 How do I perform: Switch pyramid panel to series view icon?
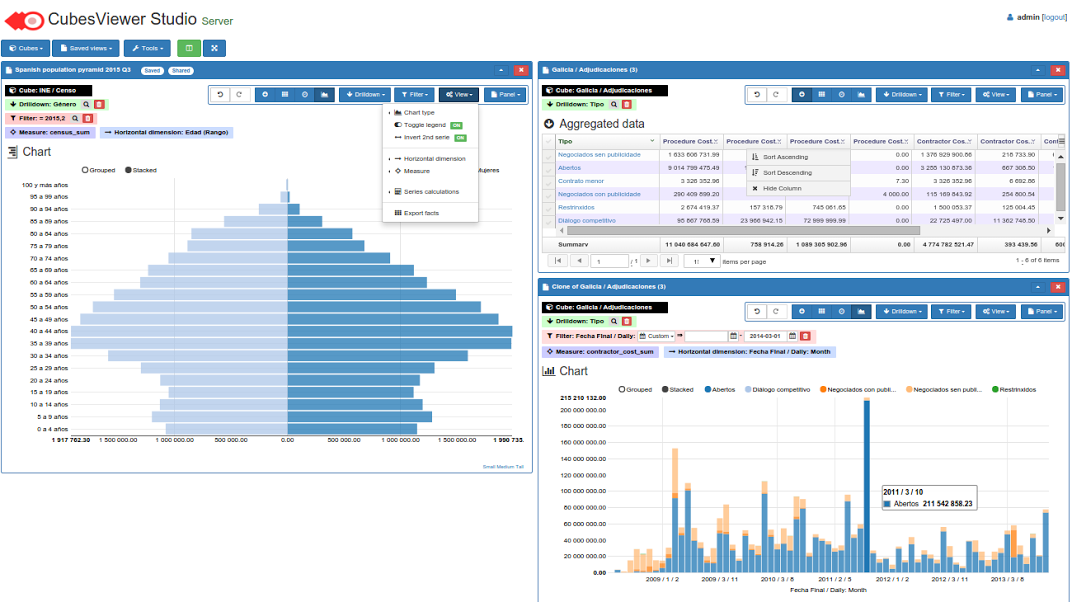(305, 94)
